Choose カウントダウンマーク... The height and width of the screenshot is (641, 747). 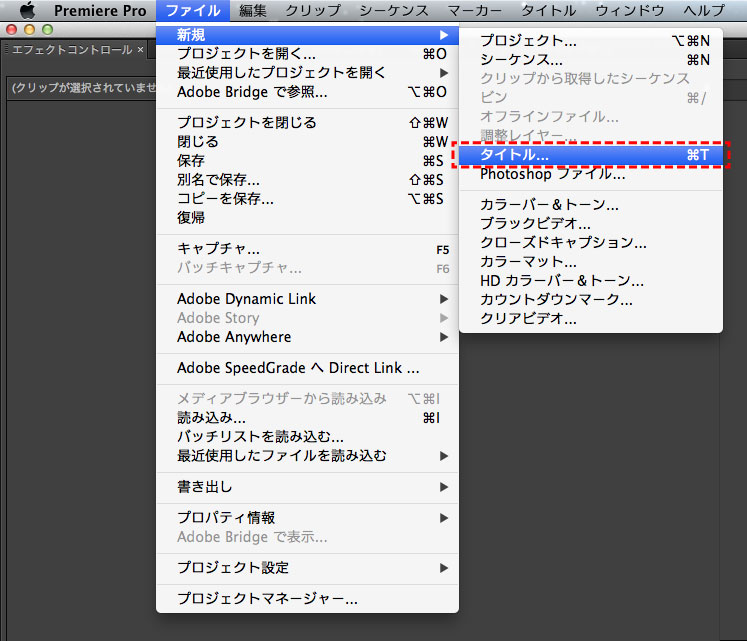tap(591, 300)
